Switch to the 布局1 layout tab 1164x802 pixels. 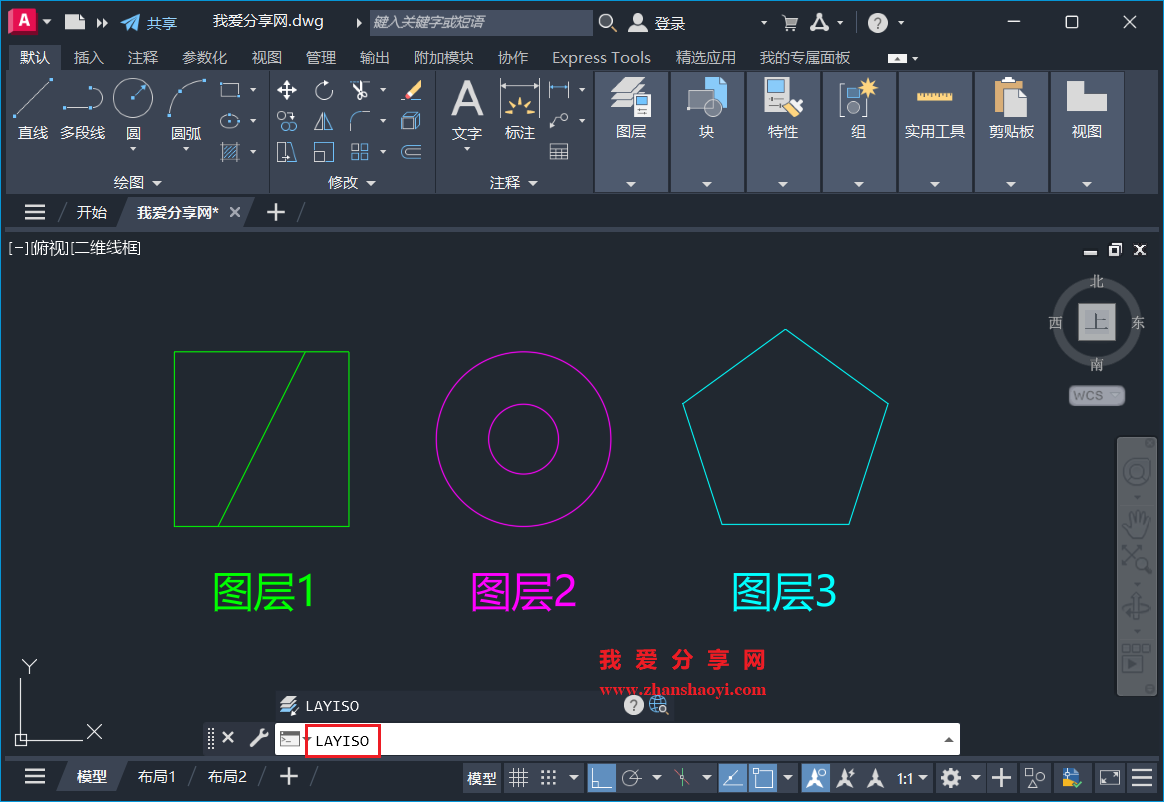point(157,776)
